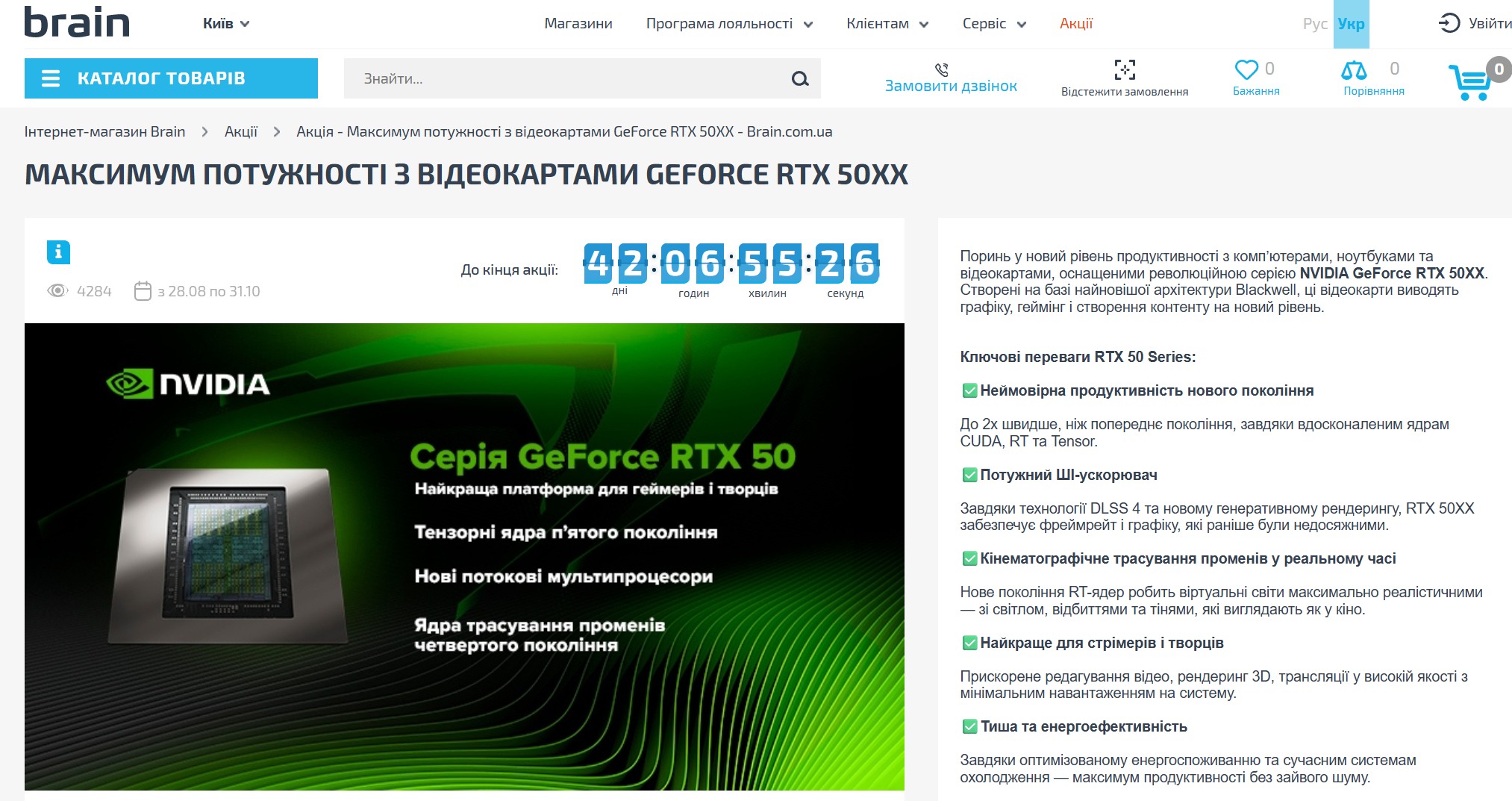The image size is (1512, 801).
Task: Click the login arrow icon
Action: (x=1449, y=23)
